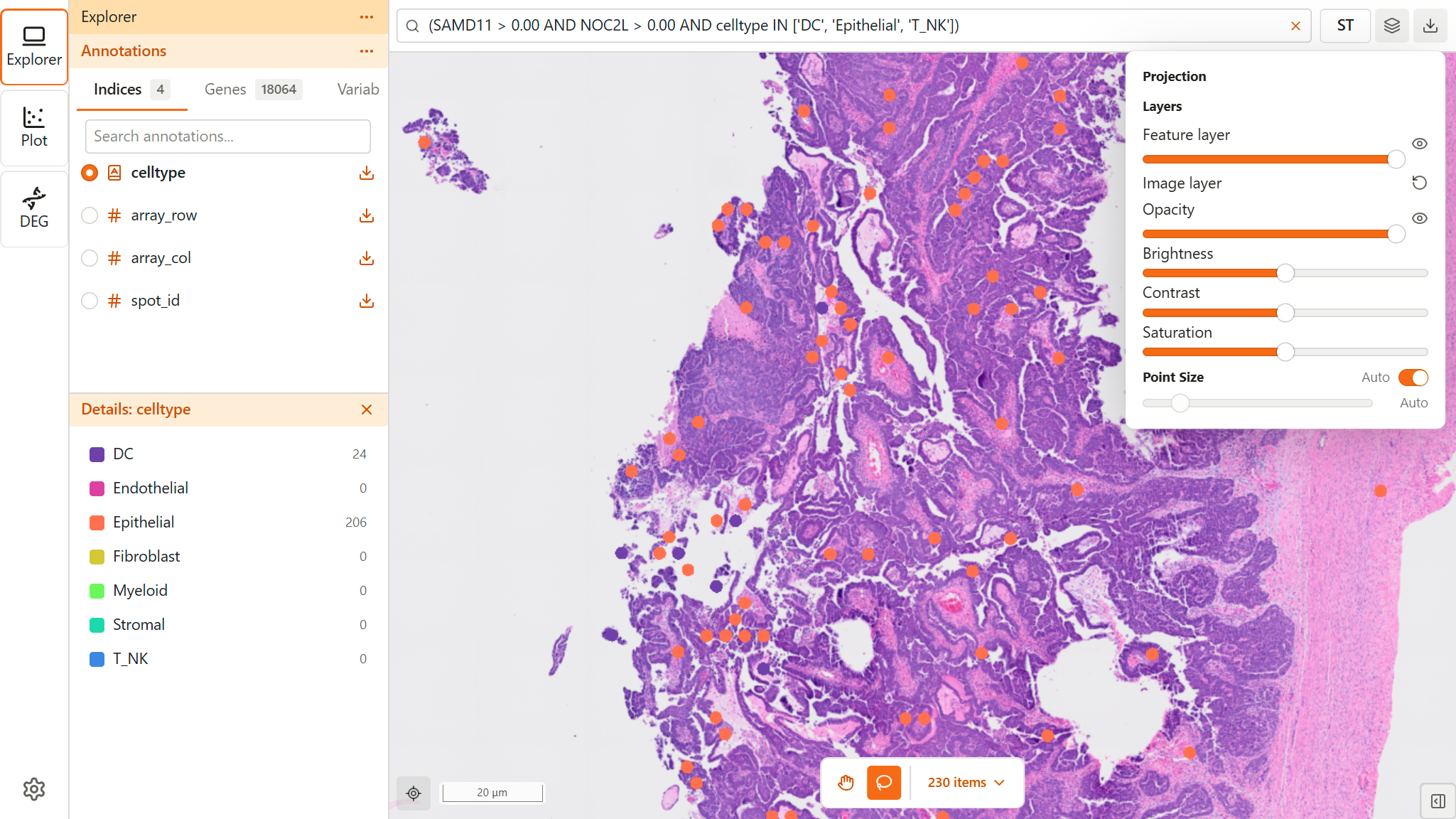Screen dimensions: 1456x819
Task: Reset image layer settings
Action: click(1419, 183)
